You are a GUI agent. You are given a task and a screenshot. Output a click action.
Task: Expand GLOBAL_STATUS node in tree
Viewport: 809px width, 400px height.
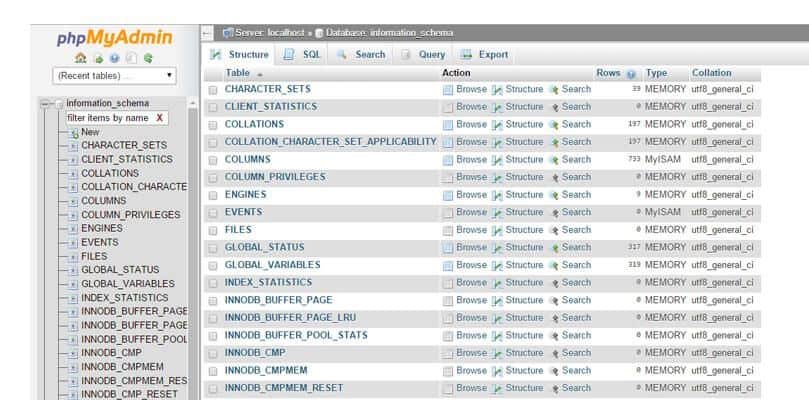(x=73, y=270)
